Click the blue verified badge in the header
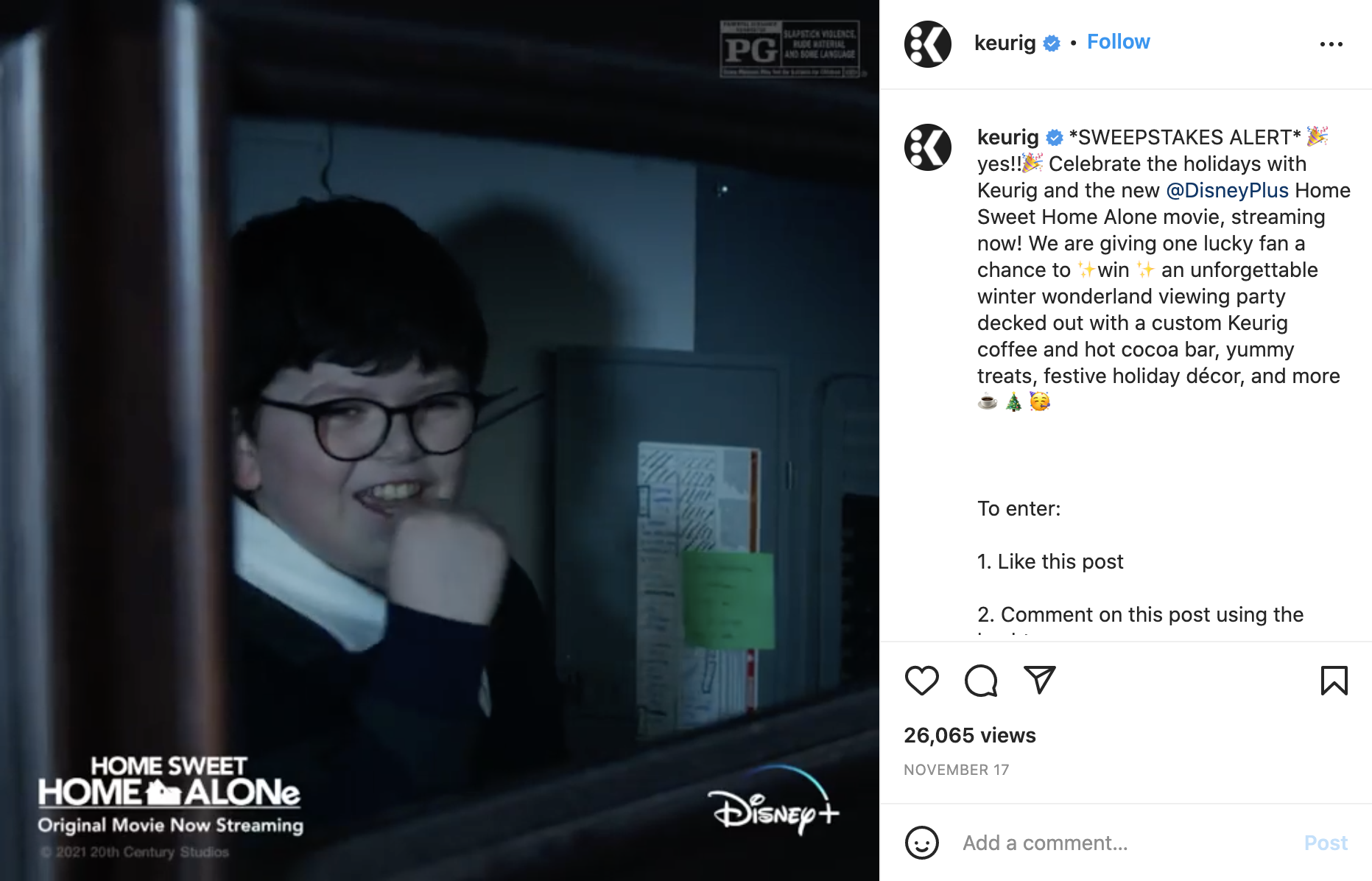The height and width of the screenshot is (881, 1372). coord(1052,43)
